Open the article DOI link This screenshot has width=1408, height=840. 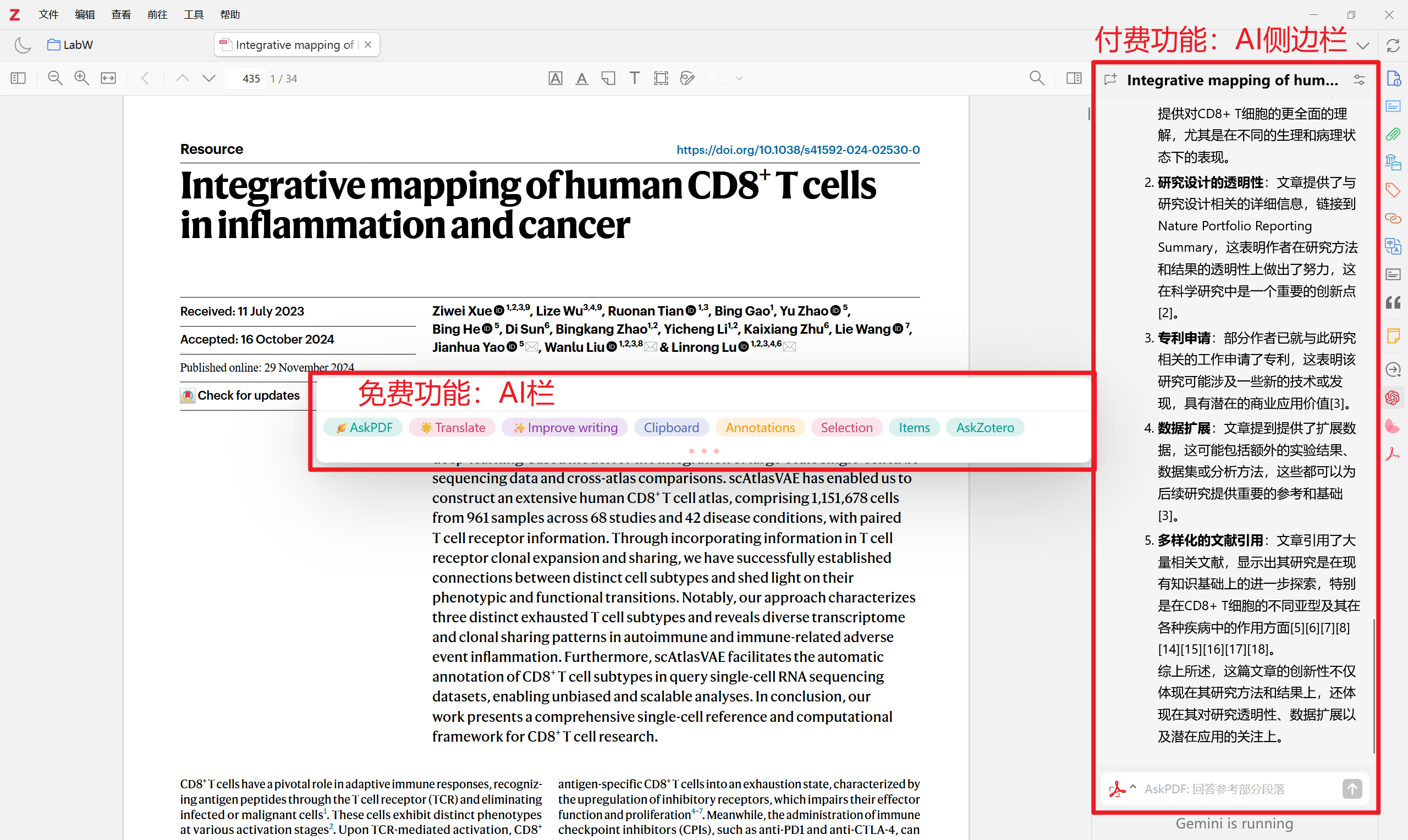point(798,150)
